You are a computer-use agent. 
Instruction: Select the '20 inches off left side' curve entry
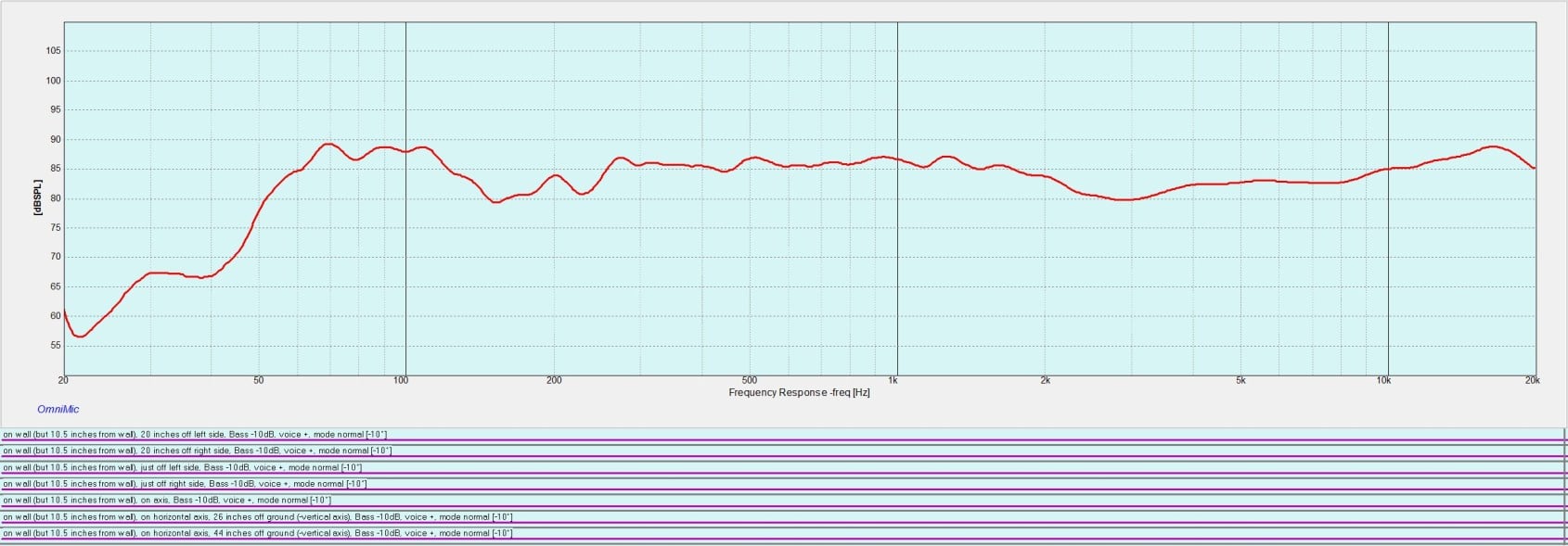pyautogui.click(x=195, y=434)
